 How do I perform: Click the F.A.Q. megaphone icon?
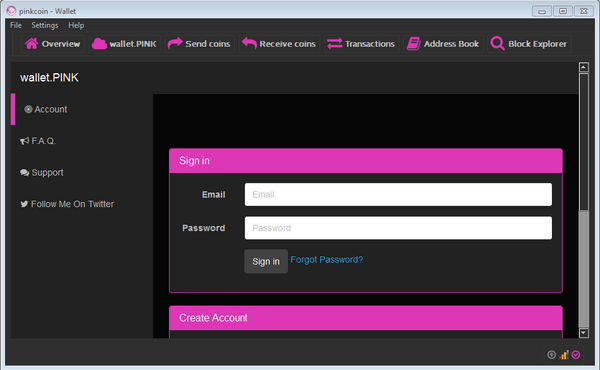point(24,141)
